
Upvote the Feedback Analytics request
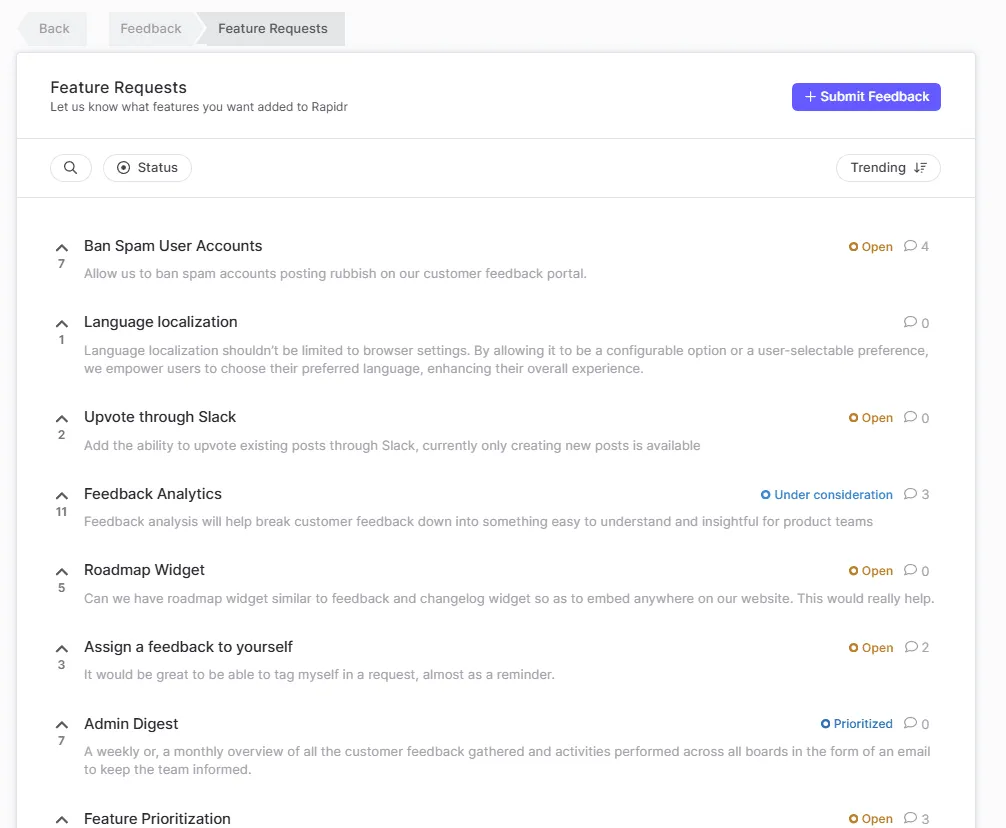click(x=62, y=495)
